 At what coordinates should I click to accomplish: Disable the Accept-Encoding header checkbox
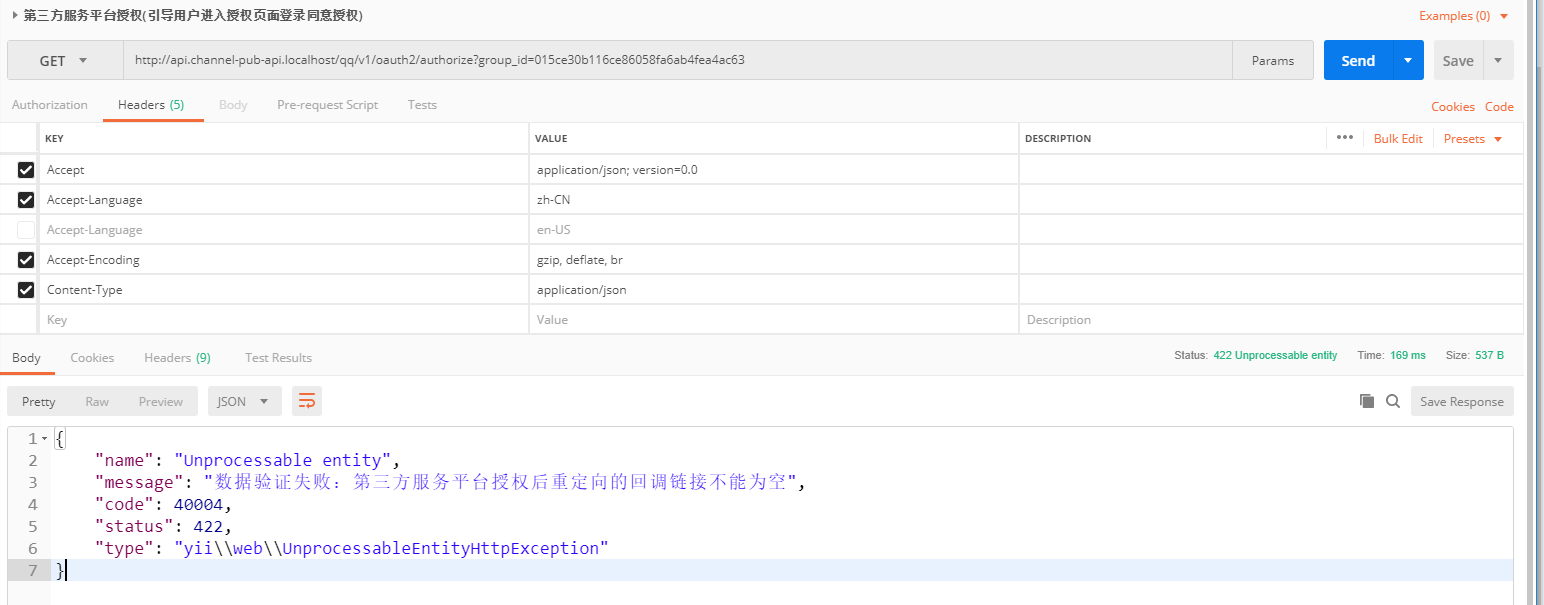click(26, 260)
